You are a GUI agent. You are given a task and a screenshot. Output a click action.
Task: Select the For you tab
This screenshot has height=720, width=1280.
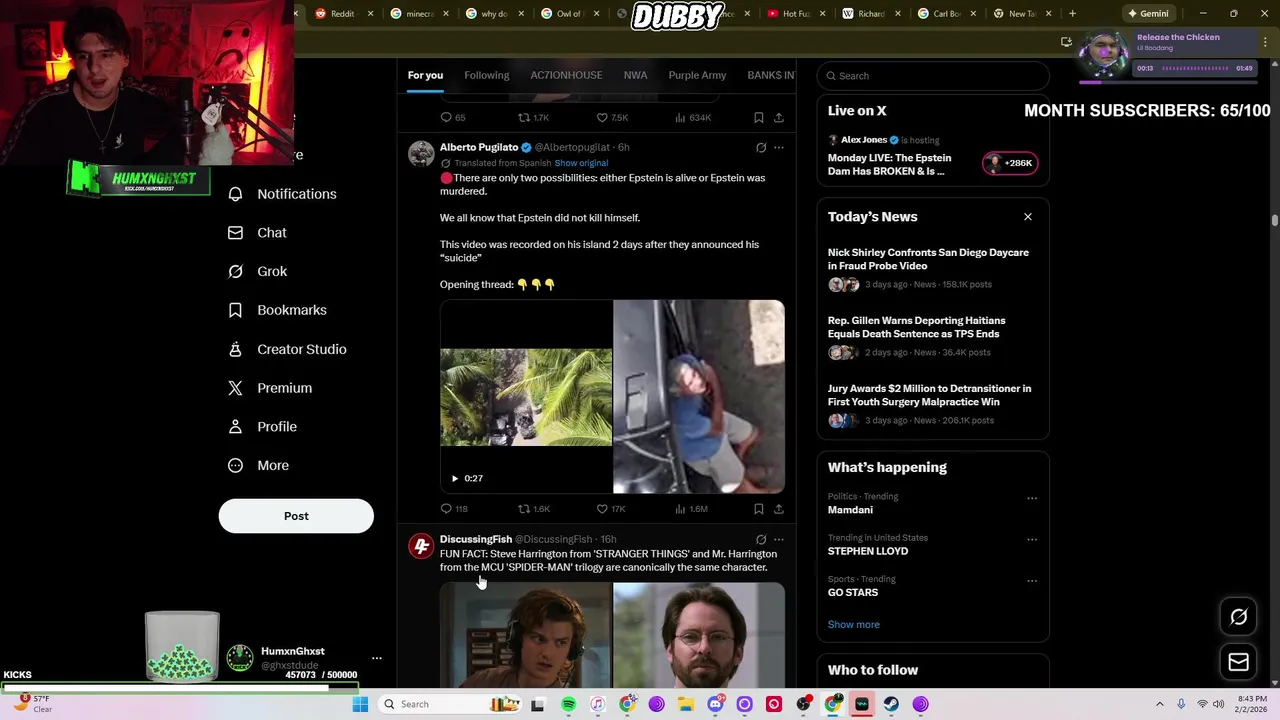point(425,76)
